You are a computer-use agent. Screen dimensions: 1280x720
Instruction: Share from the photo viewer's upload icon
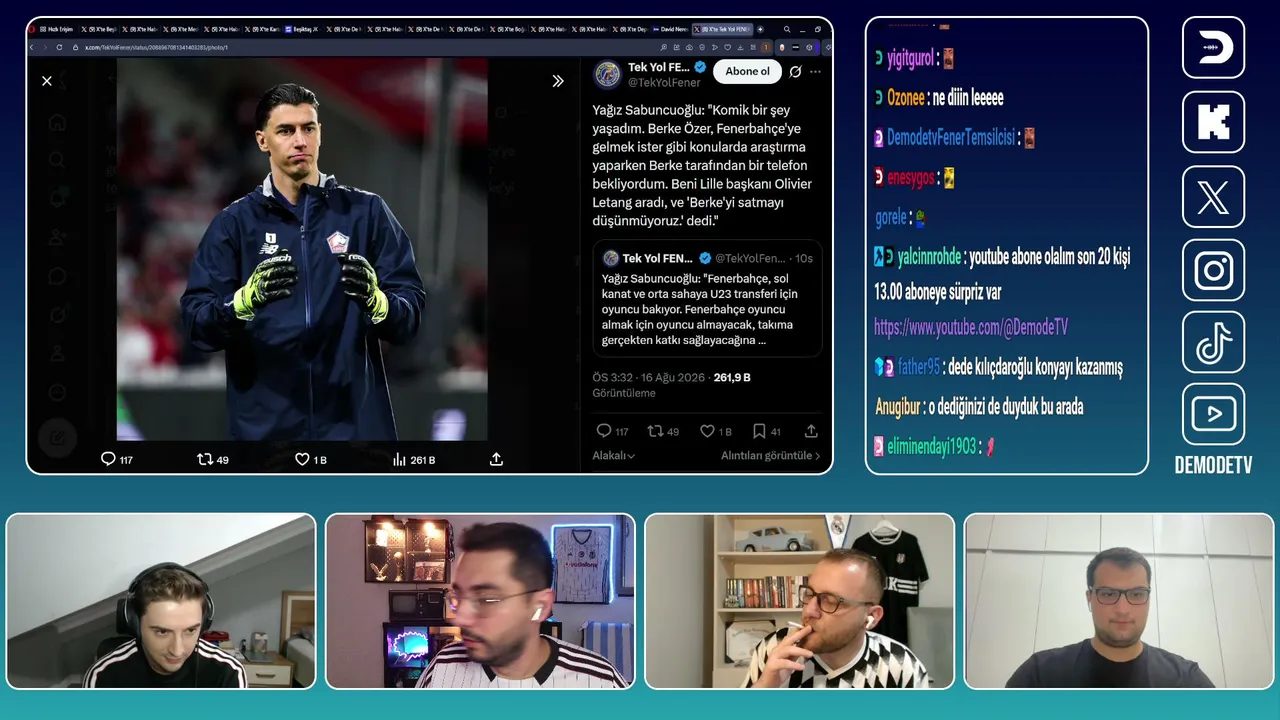coord(496,459)
